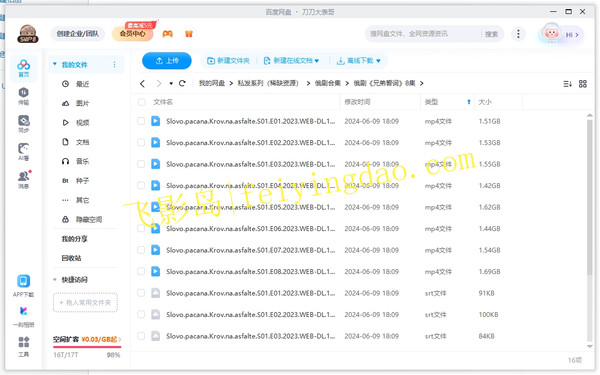Expand the offline download dropdown arrow
The width and height of the screenshot is (600, 375).
point(378,61)
